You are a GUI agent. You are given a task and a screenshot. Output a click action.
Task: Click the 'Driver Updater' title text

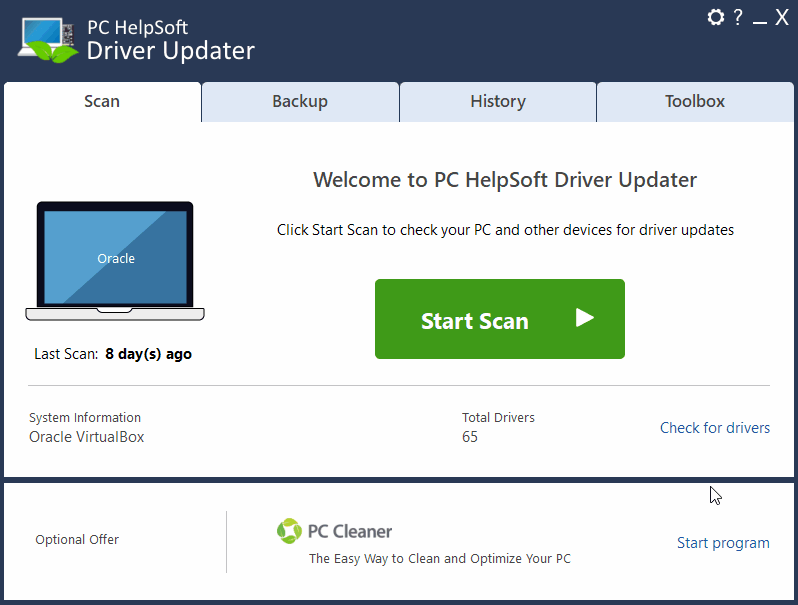click(170, 51)
